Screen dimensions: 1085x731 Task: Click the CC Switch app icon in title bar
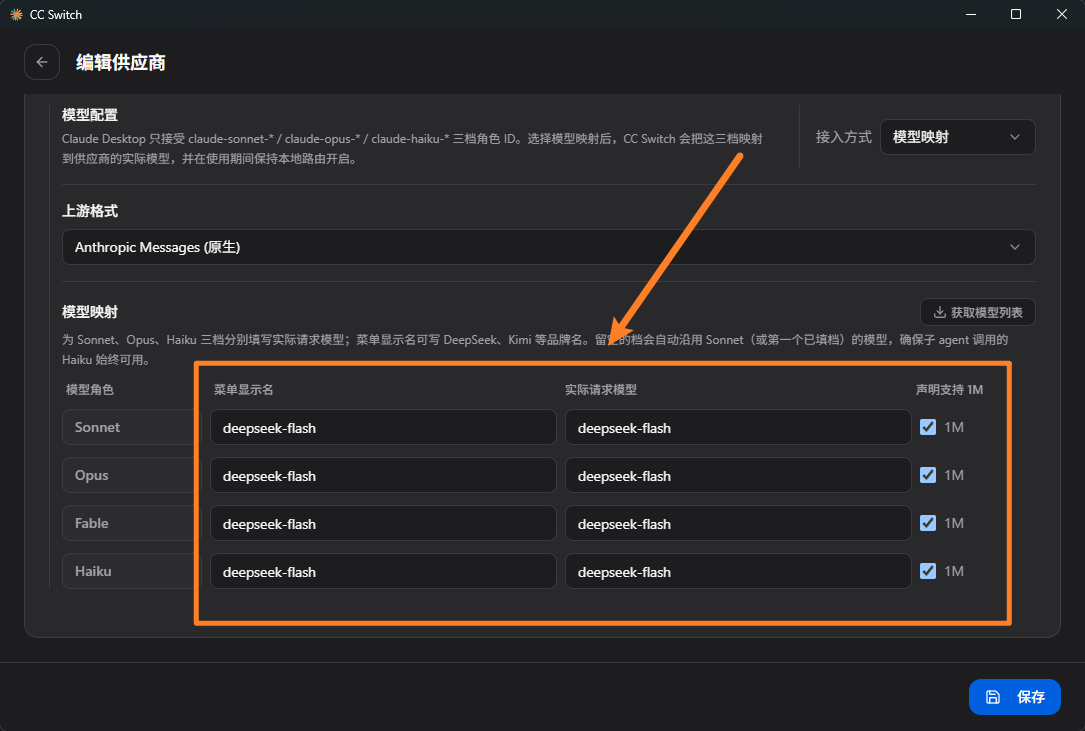pyautogui.click(x=16, y=15)
